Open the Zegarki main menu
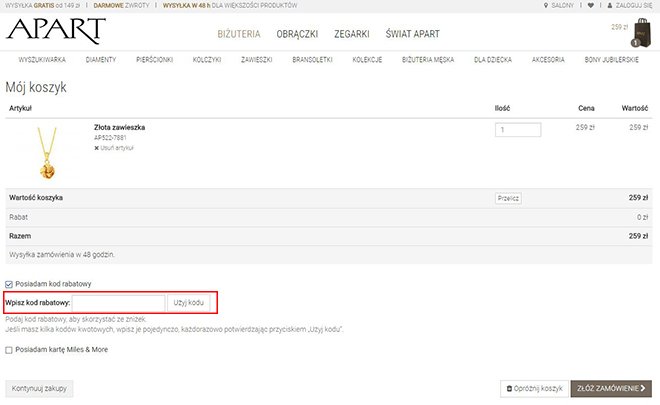Screen dimensions: 660x405 [352, 34]
